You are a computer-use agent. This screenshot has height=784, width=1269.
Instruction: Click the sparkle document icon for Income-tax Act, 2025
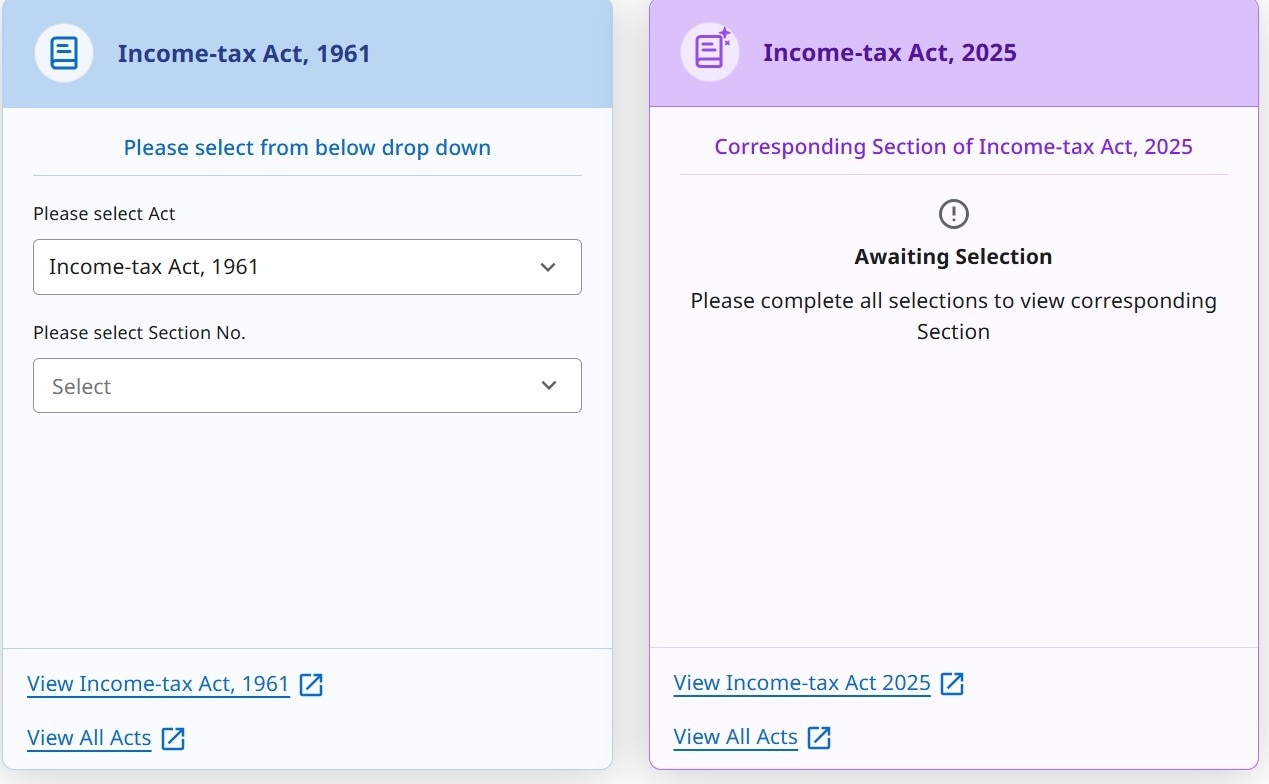710,51
